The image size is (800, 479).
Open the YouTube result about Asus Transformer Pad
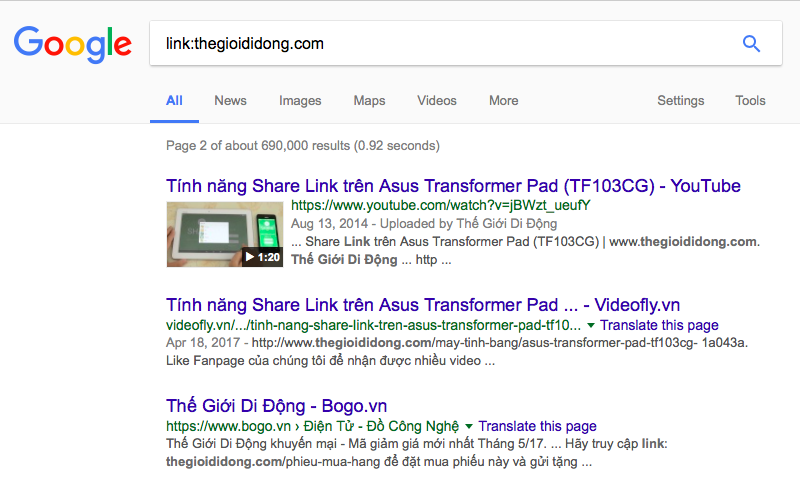point(453,186)
